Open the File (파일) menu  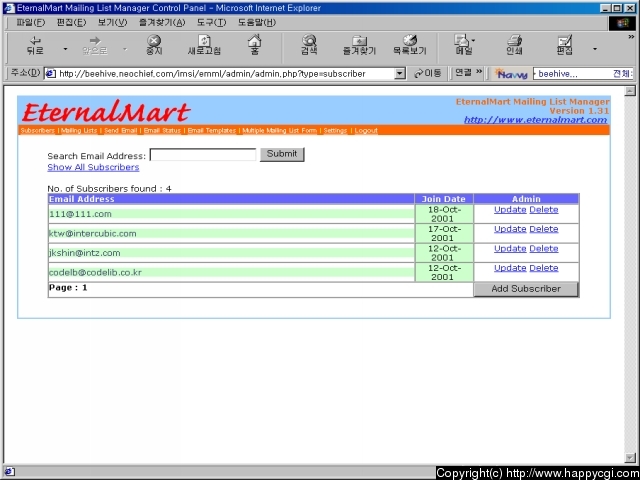31,22
